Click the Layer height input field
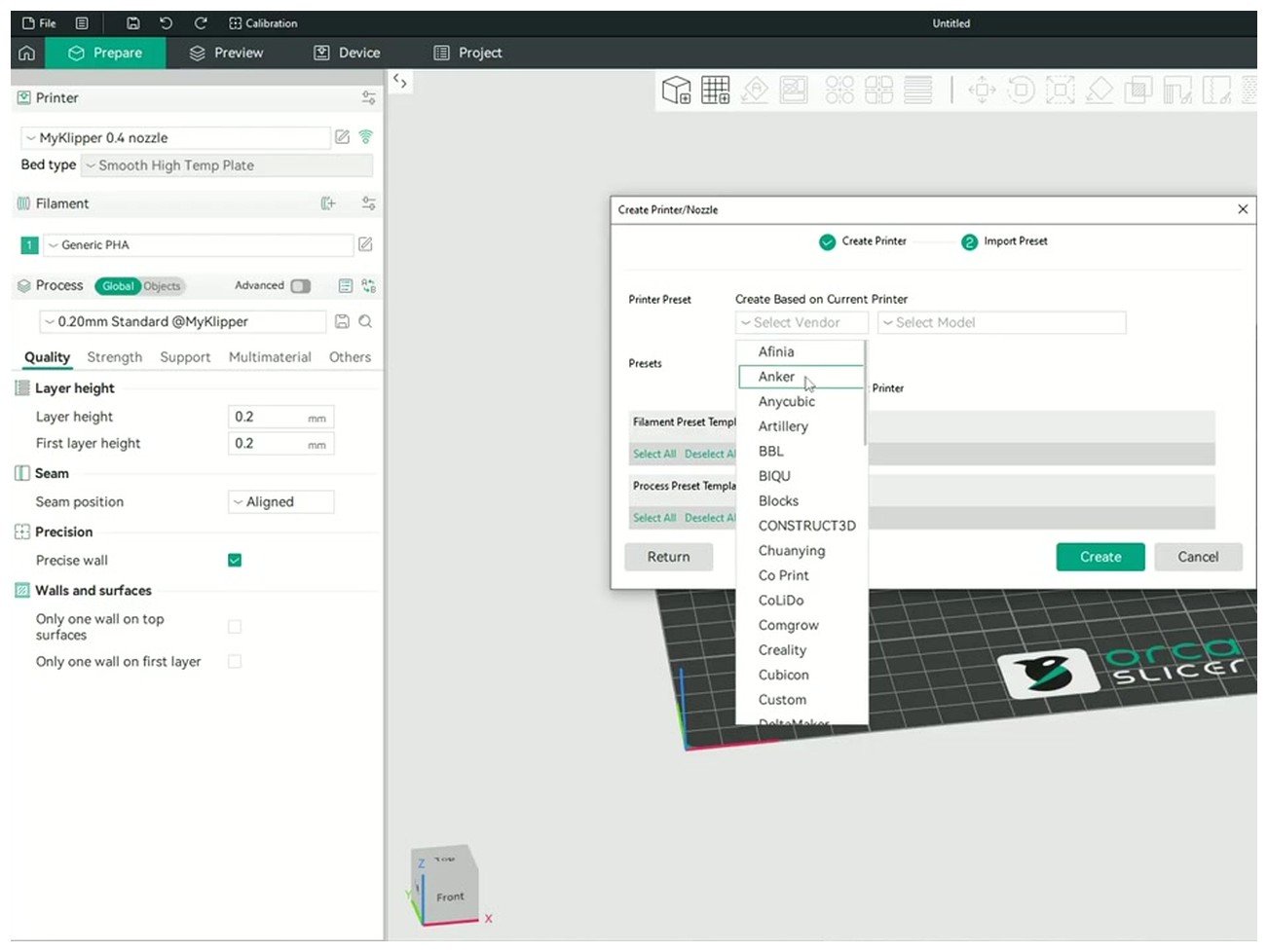 (280, 417)
